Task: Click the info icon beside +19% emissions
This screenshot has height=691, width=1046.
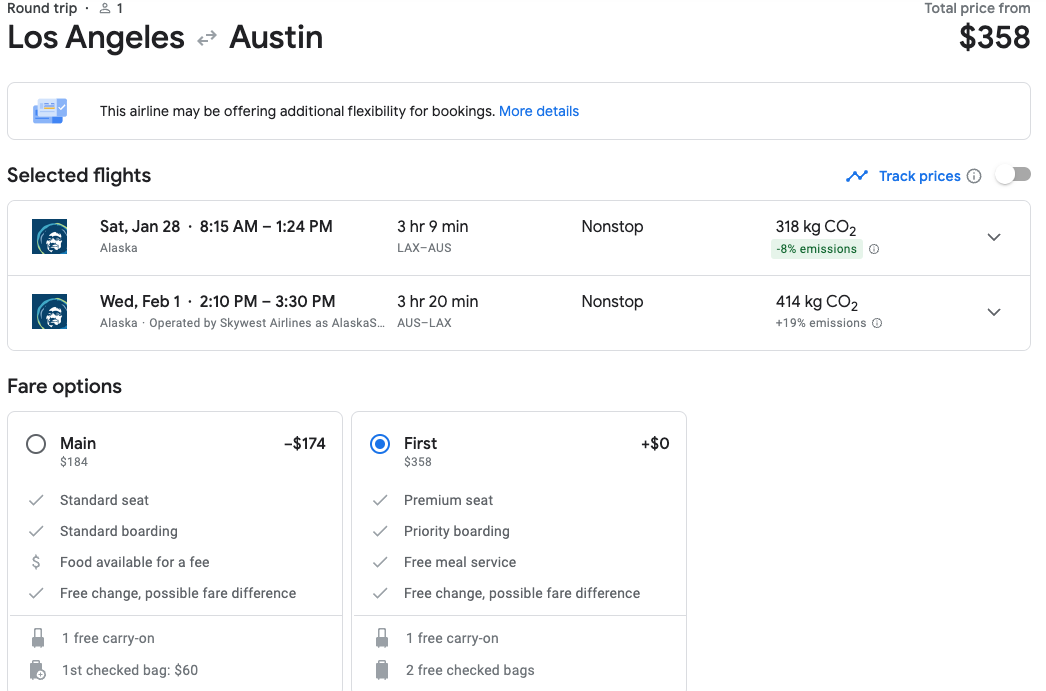Action: pyautogui.click(x=877, y=323)
